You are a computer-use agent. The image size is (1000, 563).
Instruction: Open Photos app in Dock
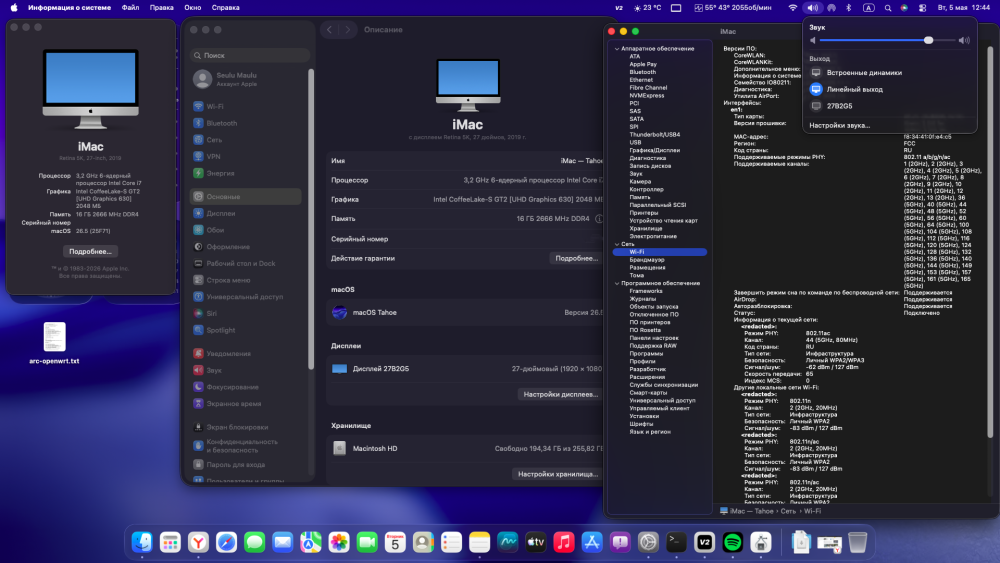pyautogui.click(x=339, y=542)
